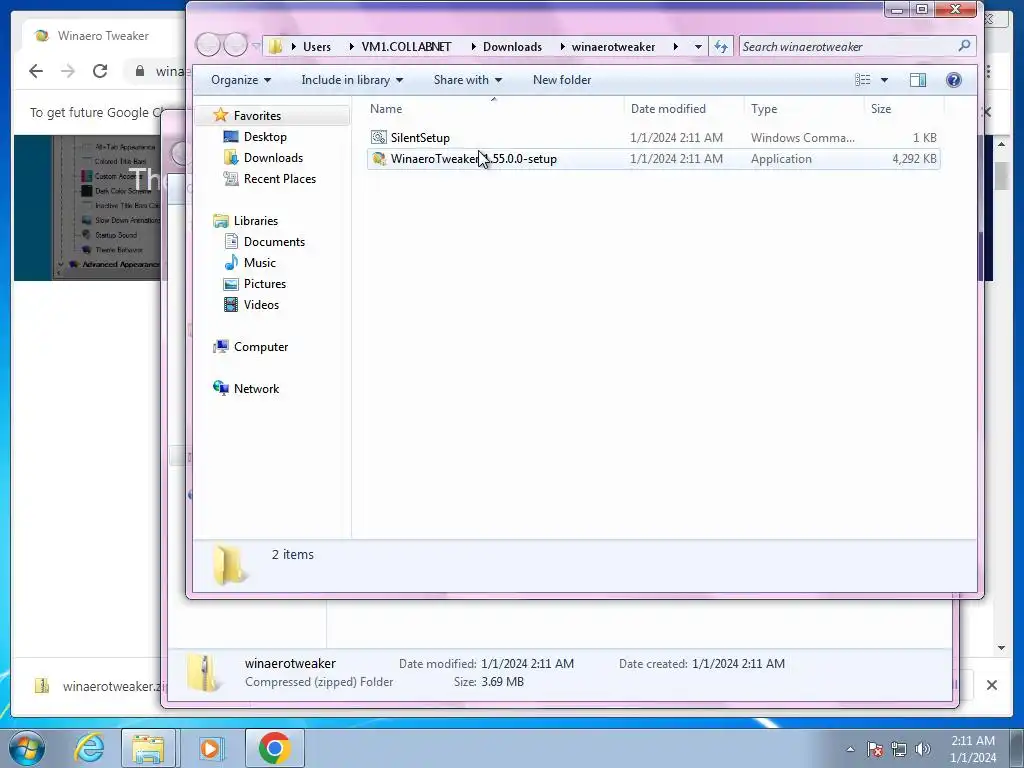Click the network tray icon
Image resolution: width=1024 pixels, height=768 pixels.
tap(899, 749)
